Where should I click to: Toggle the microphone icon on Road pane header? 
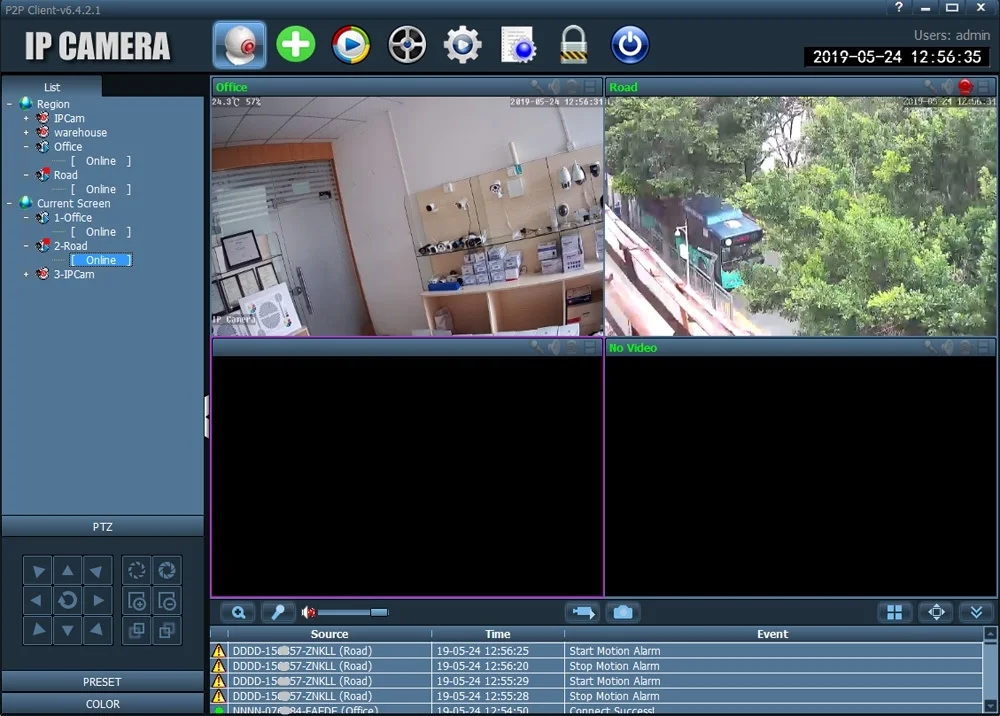tap(930, 87)
